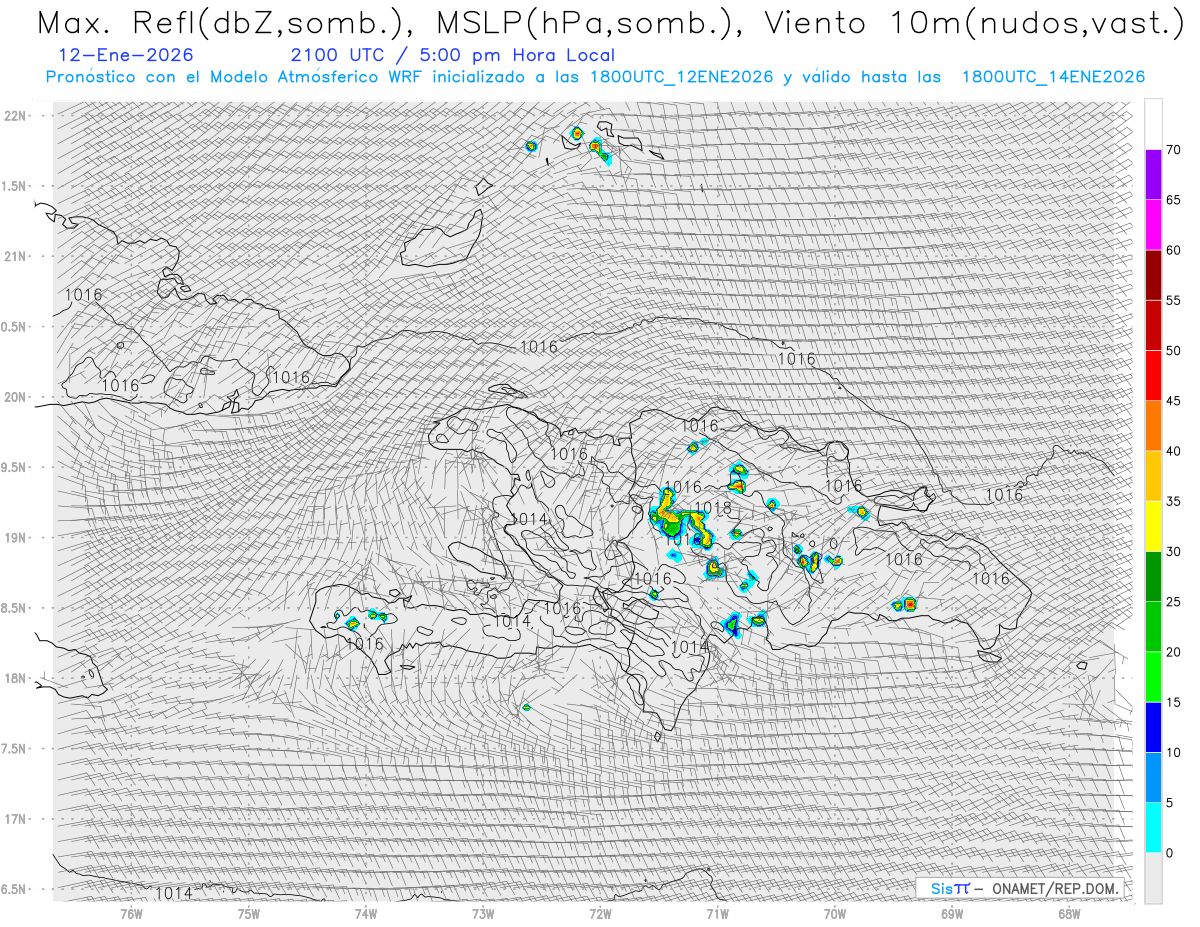
Task: Click the colorbar value label '30'
Action: tap(1174, 551)
